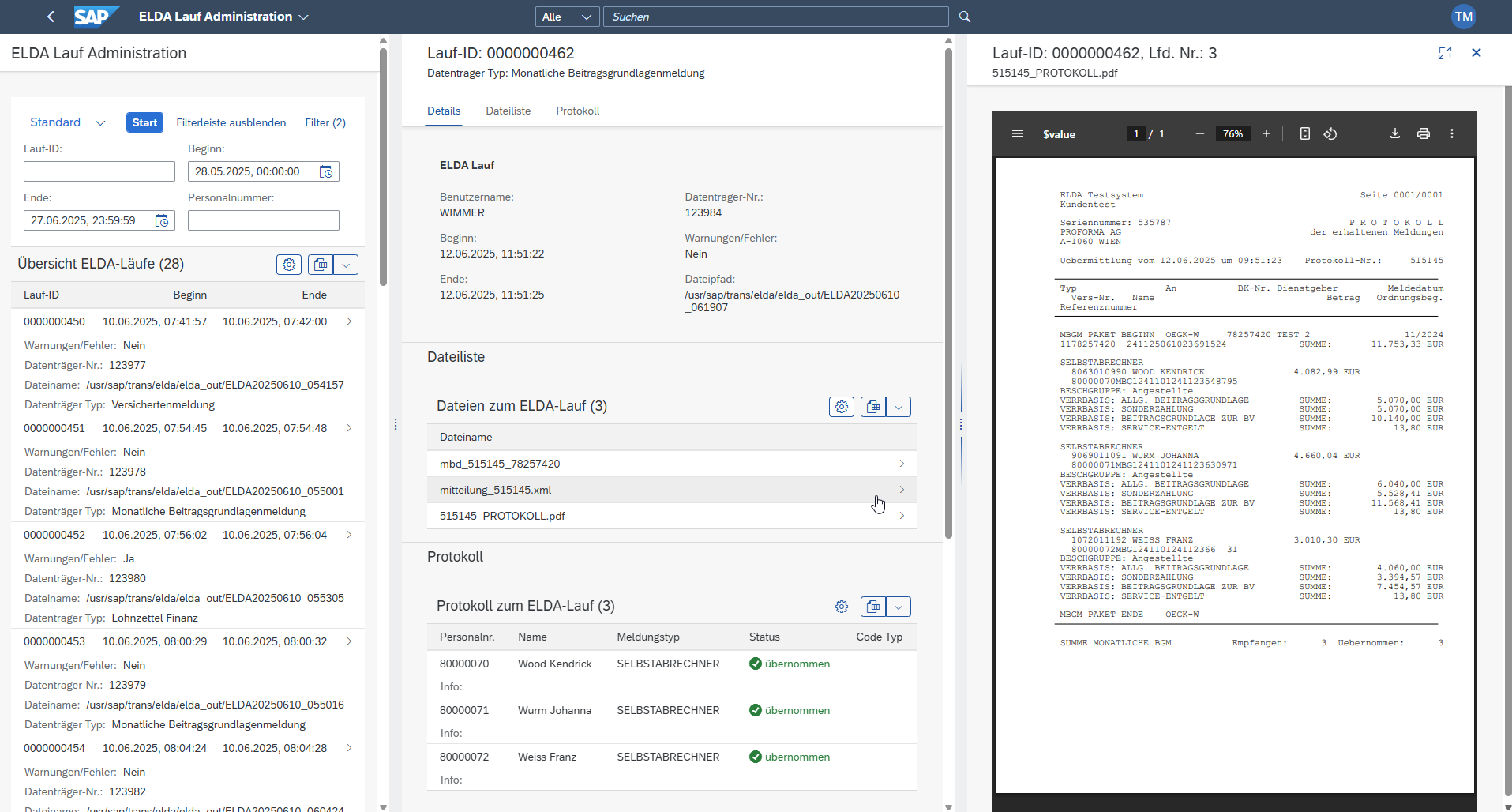
Task: Click the Lauf-ID input field
Action: [99, 171]
